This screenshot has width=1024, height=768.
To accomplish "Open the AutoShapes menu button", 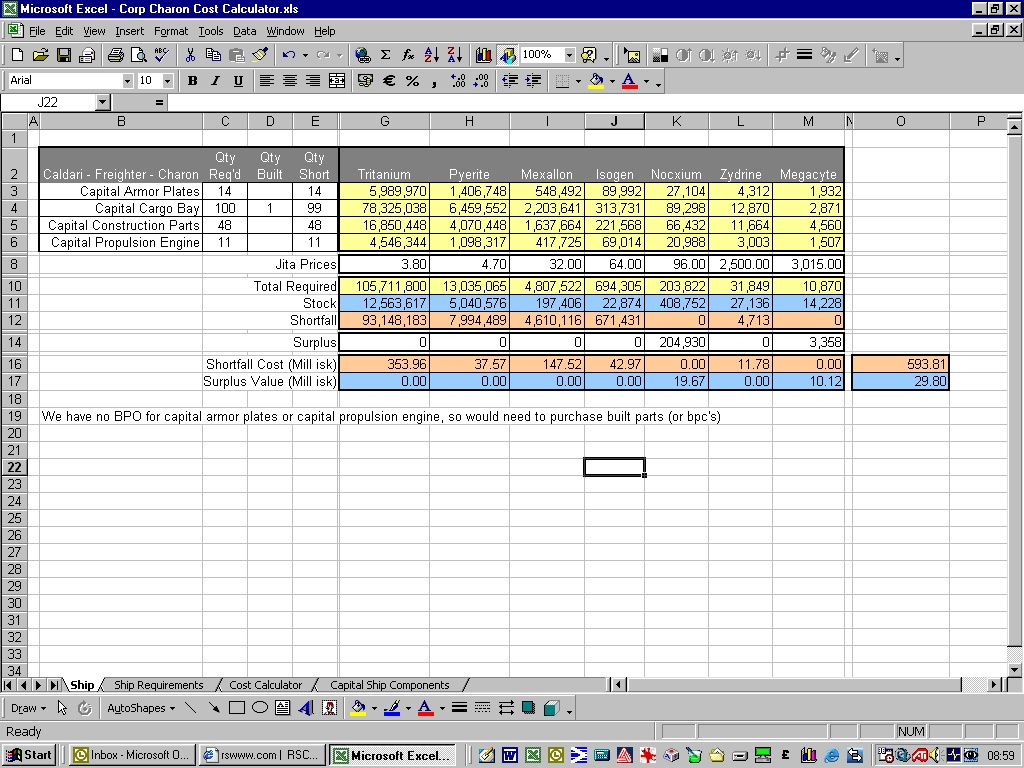I will (x=140, y=708).
